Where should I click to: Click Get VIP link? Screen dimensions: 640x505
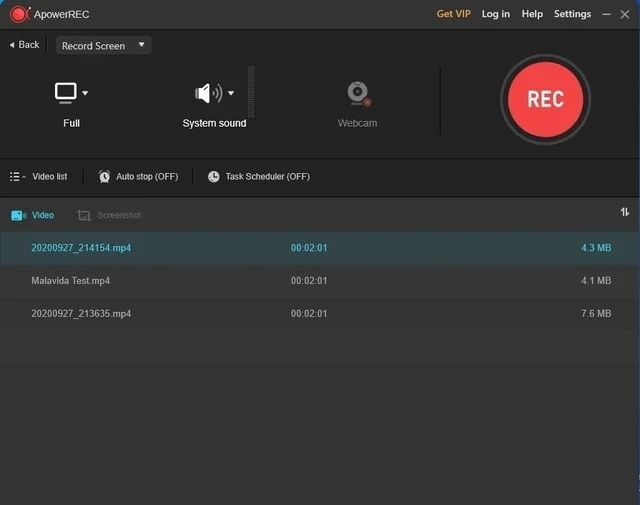(453, 14)
